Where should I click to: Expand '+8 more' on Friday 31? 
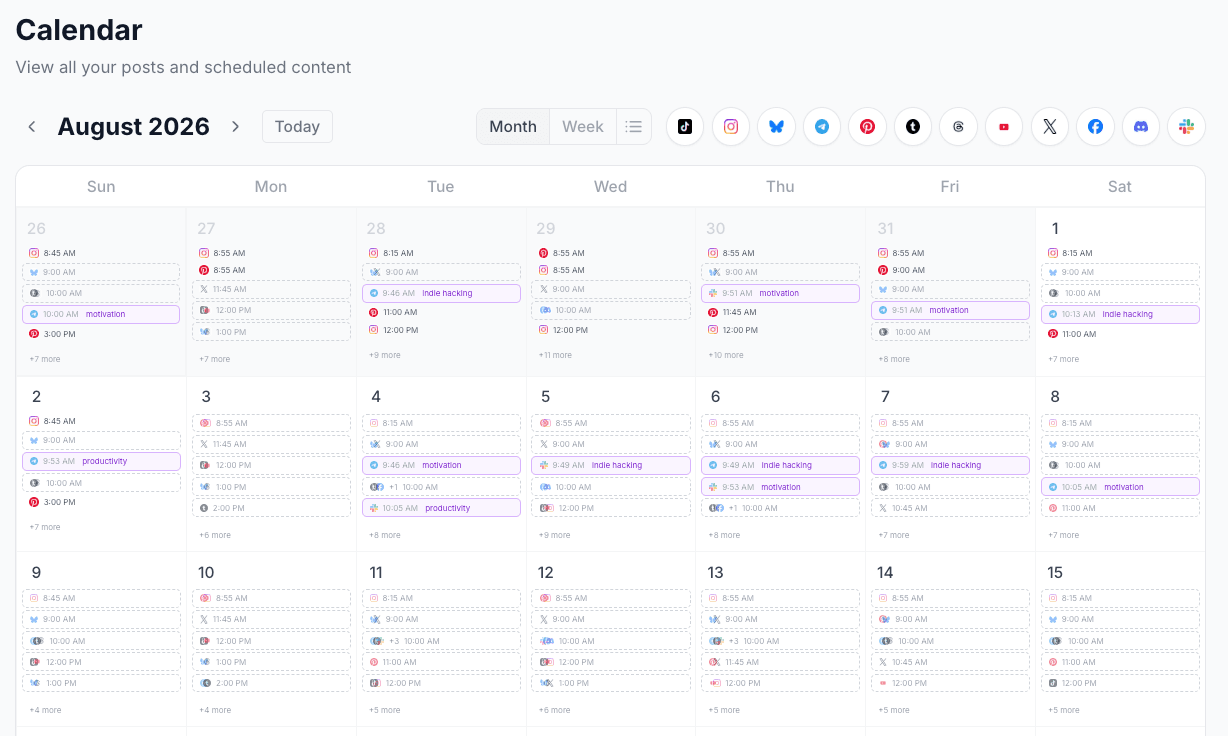[x=894, y=359]
